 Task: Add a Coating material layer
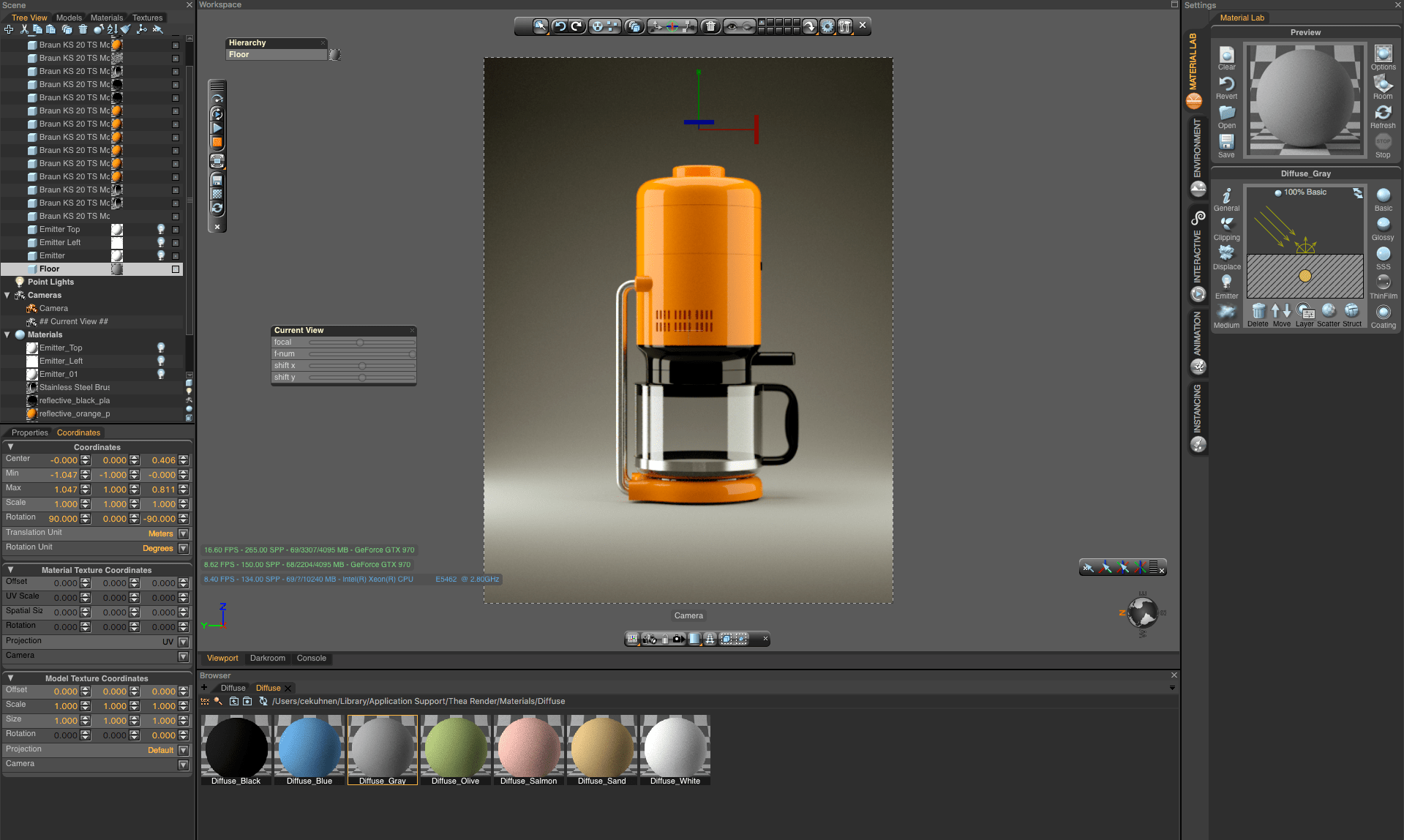point(1383,316)
